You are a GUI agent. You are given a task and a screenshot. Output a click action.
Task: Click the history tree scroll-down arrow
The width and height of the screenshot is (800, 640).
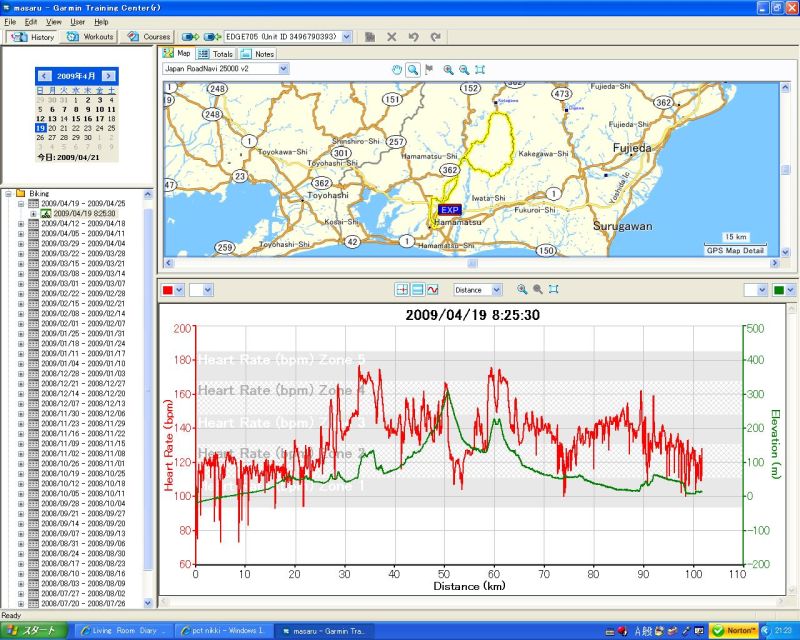(x=148, y=603)
